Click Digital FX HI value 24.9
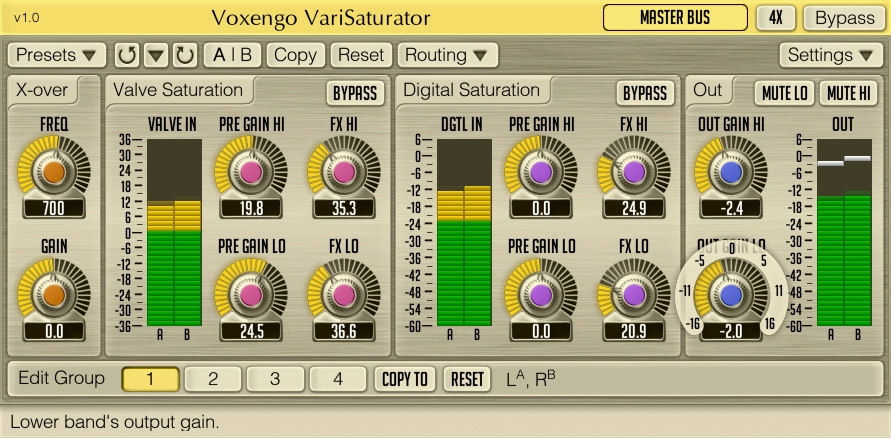 [634, 208]
